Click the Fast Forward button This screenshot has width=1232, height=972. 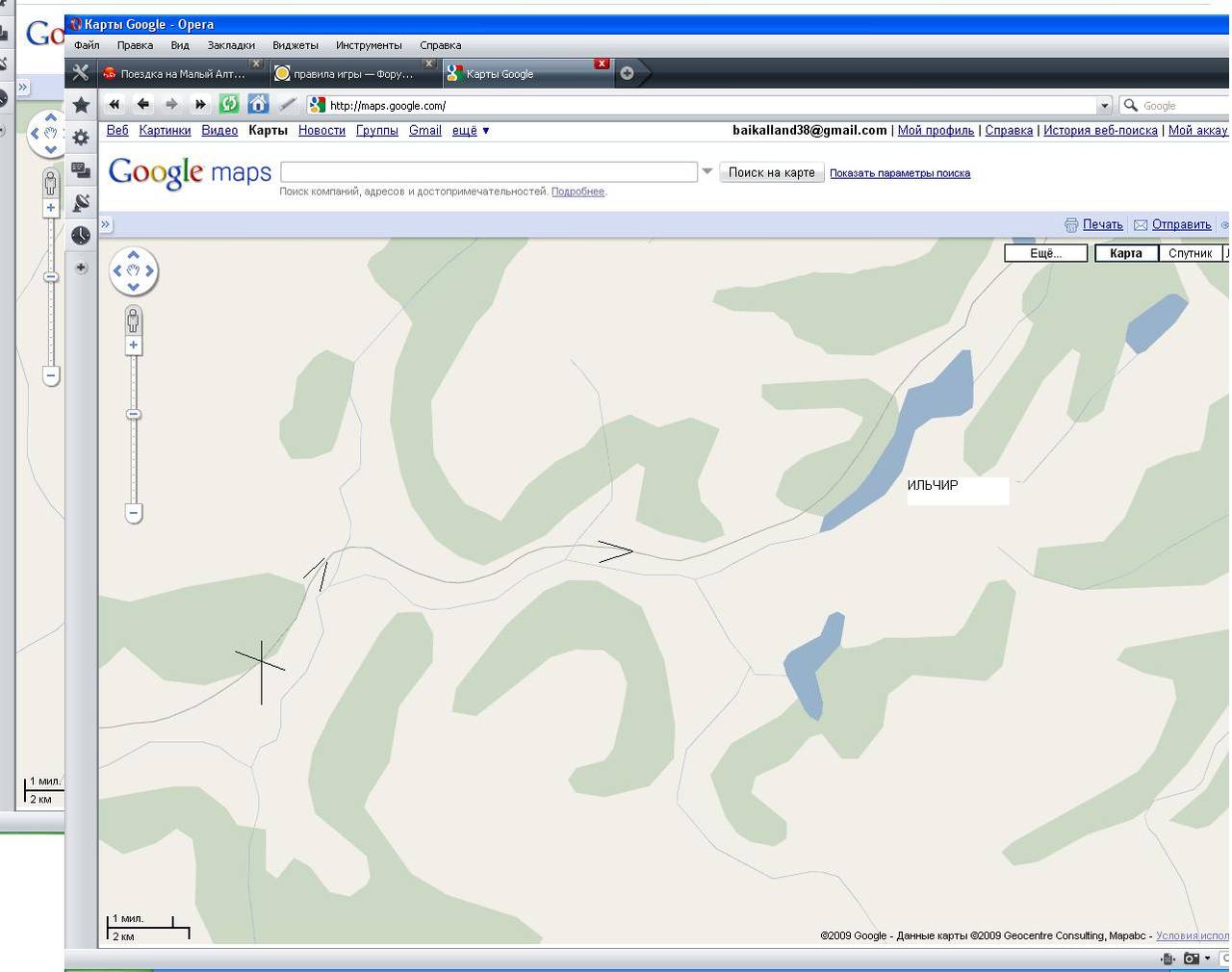200,104
